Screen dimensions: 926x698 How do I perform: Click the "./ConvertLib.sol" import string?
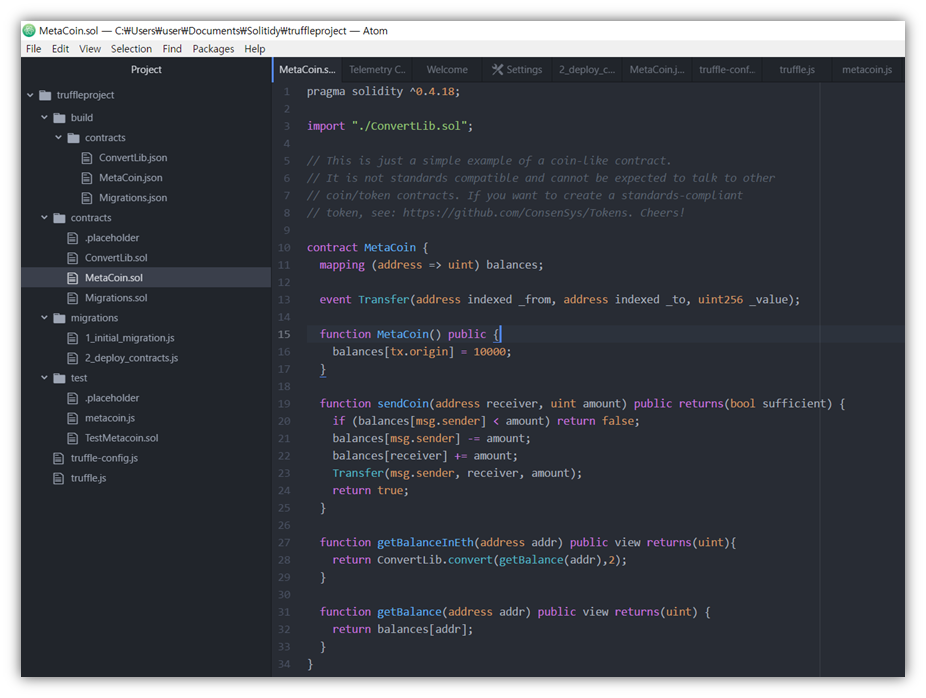pos(409,126)
